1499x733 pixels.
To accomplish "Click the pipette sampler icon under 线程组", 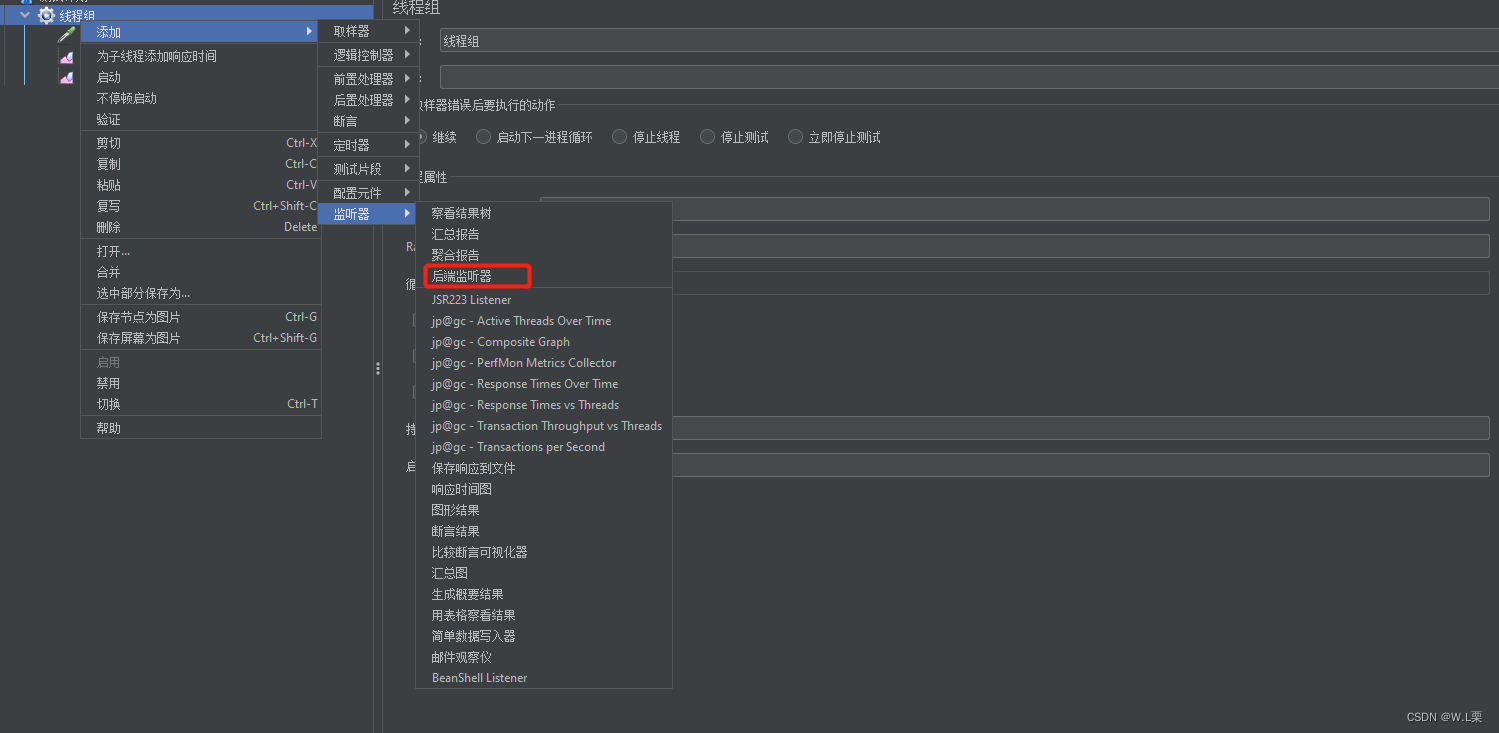I will 67,34.
